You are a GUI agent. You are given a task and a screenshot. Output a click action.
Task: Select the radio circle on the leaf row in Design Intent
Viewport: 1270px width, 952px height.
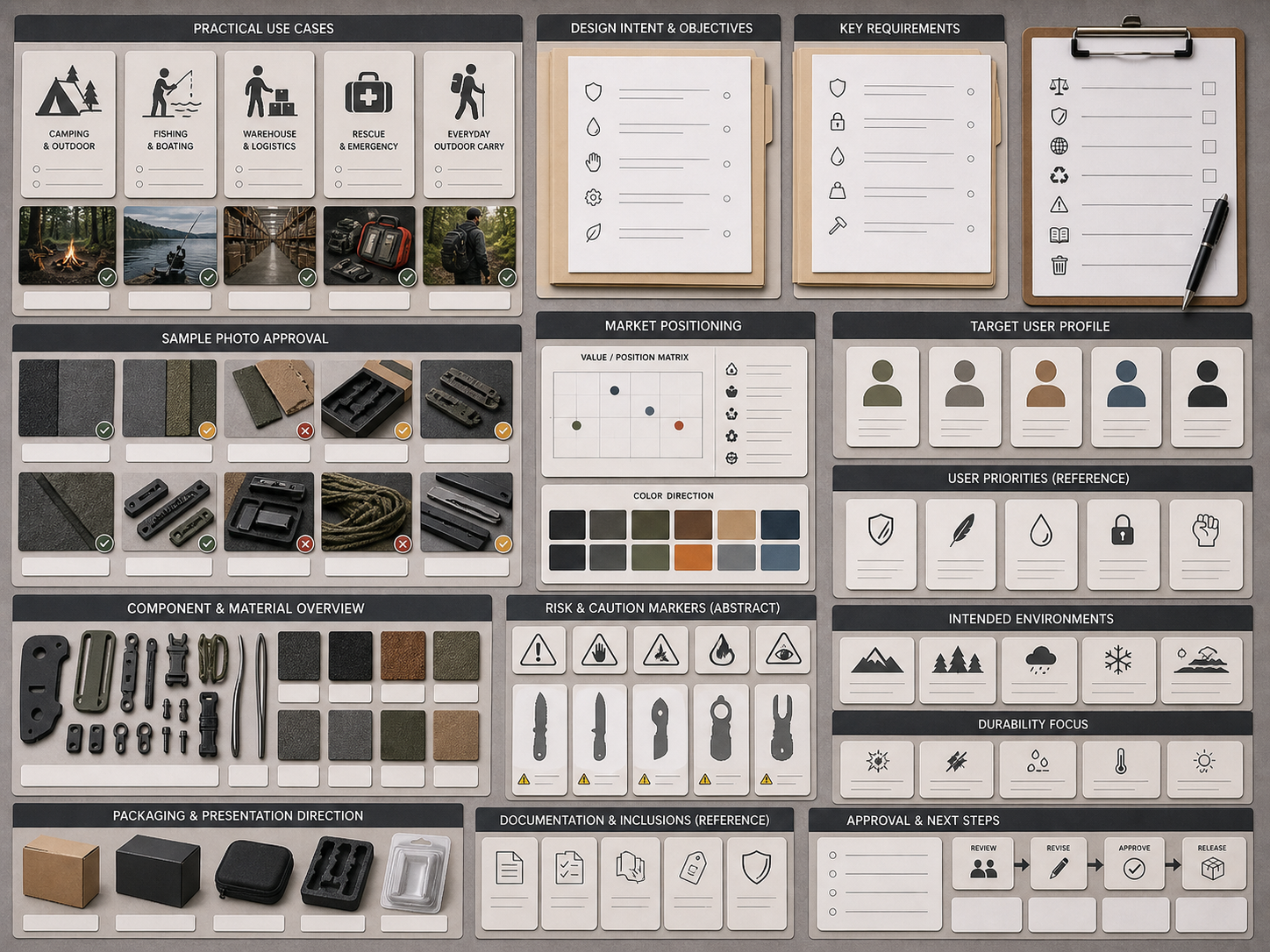click(x=726, y=234)
